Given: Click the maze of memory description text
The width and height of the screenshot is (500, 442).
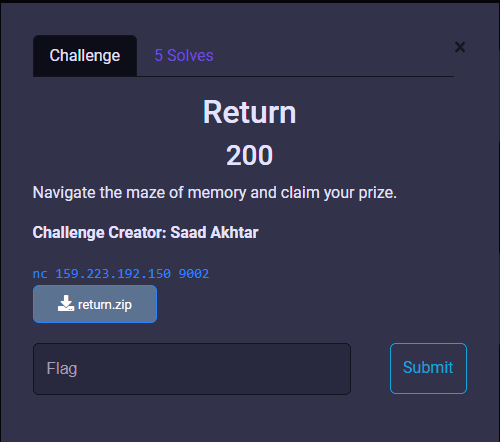Looking at the screenshot, I should 215,193.
